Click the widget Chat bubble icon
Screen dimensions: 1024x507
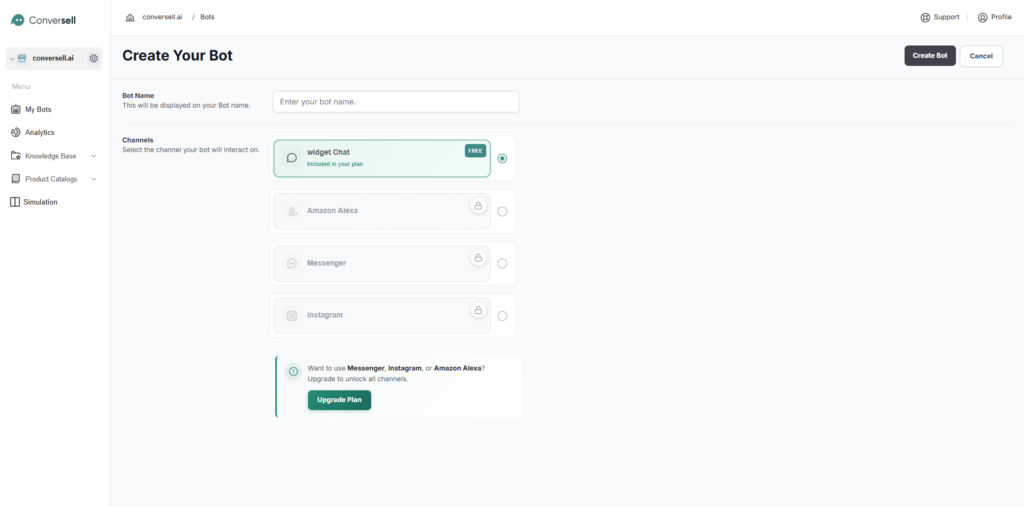point(292,158)
